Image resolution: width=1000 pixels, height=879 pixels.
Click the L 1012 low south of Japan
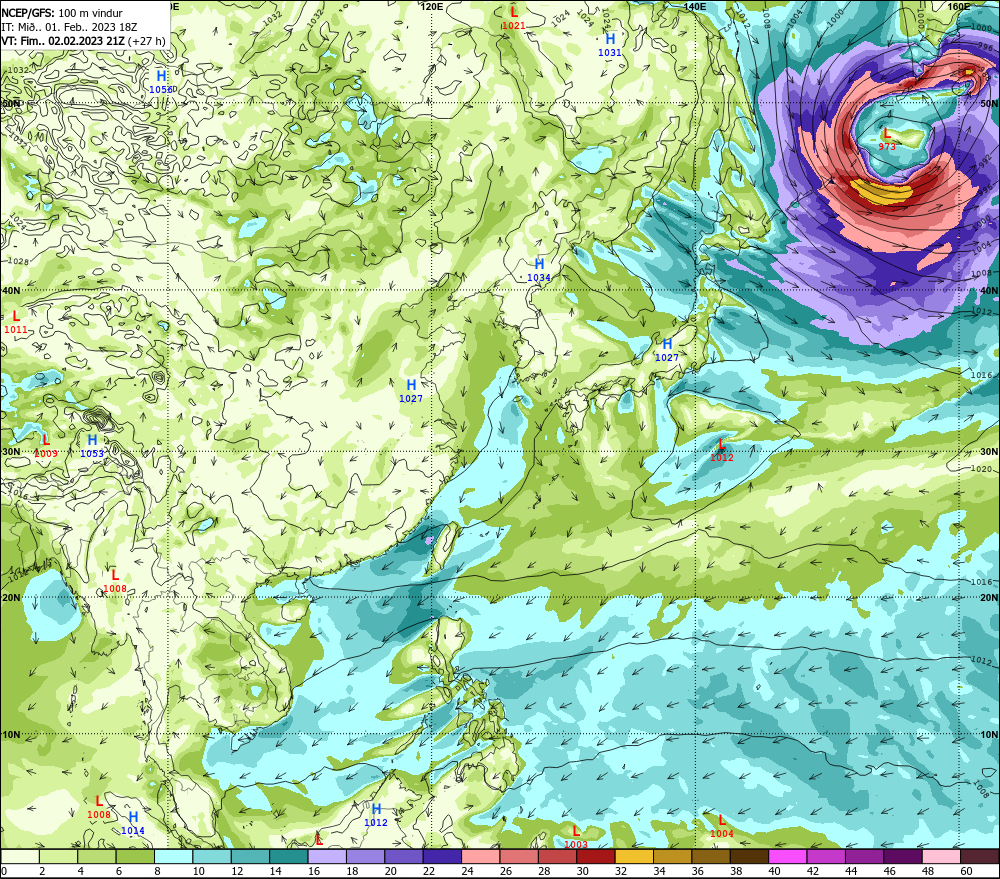click(721, 450)
